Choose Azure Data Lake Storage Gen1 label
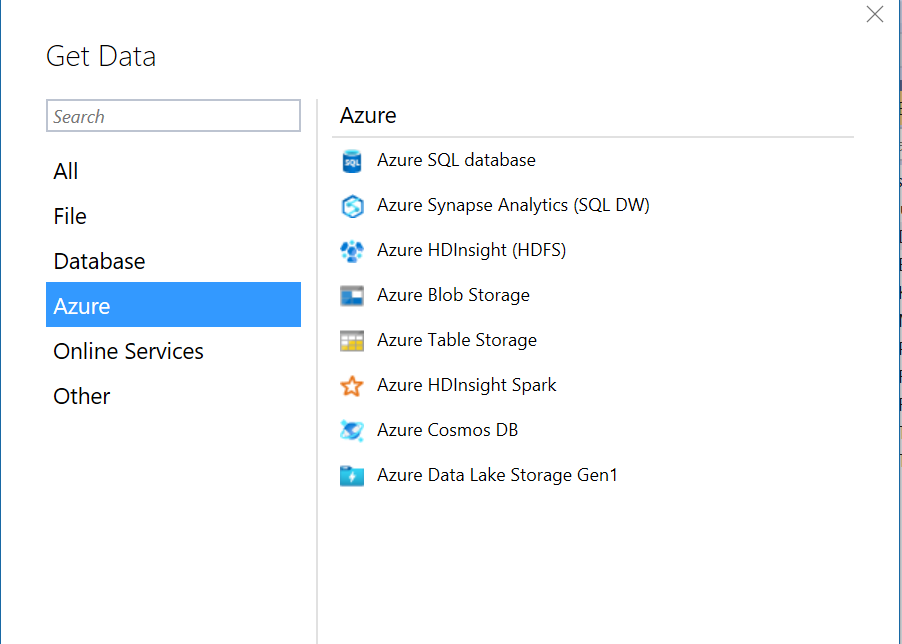The image size is (902, 644). click(497, 475)
